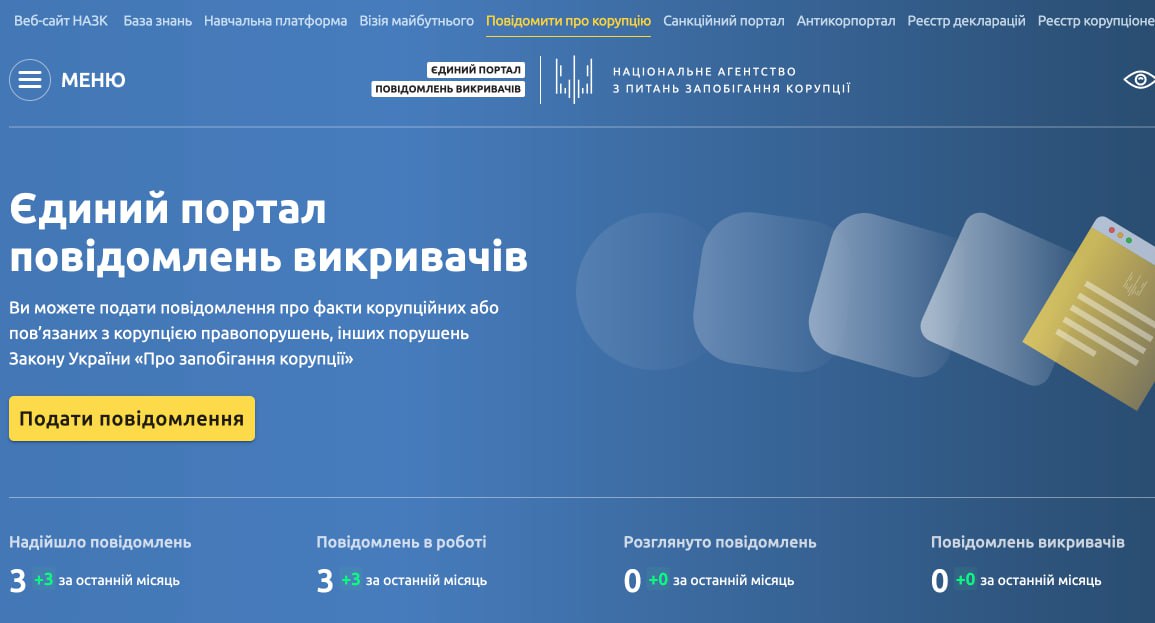Go to «База знань» in top bar

tap(157, 20)
